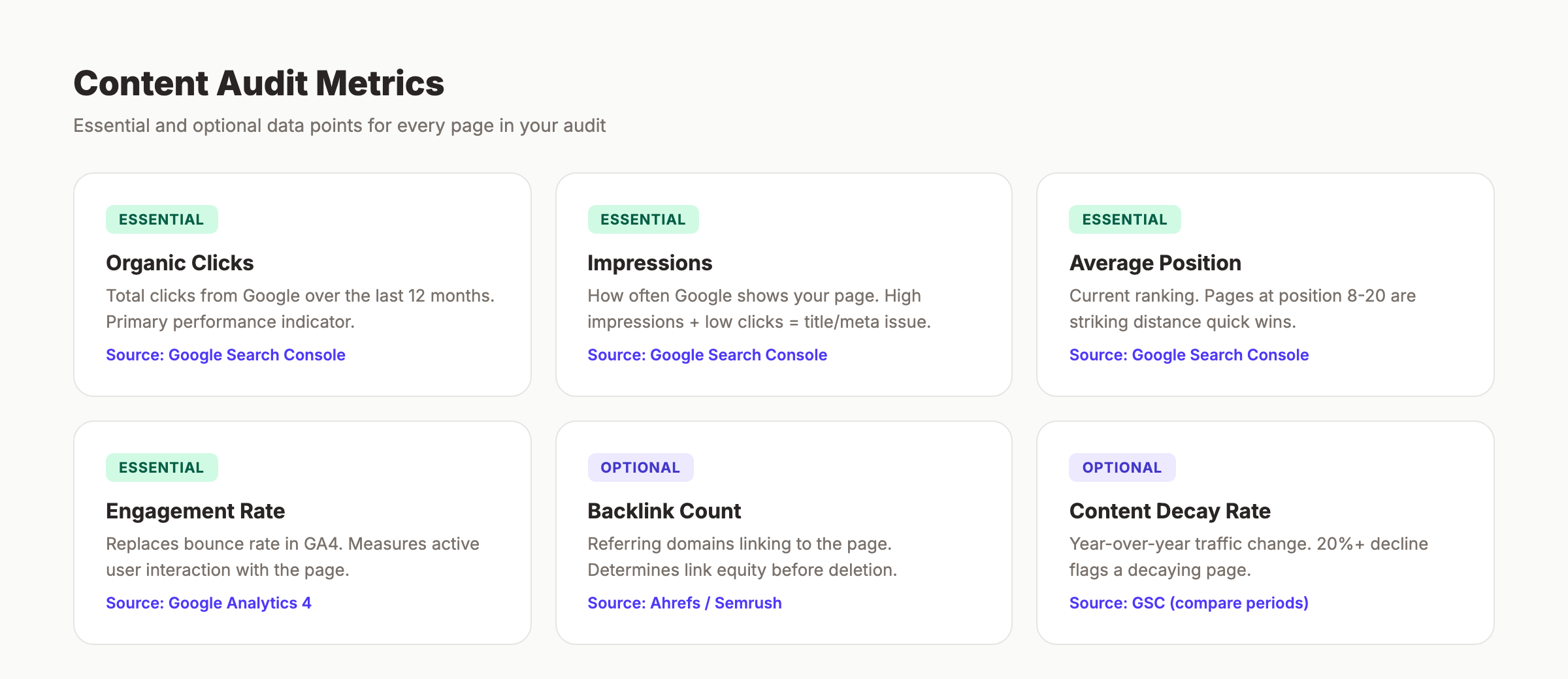This screenshot has width=1568, height=679.
Task: Open the Google Search Console link under Impressions
Action: [x=707, y=355]
